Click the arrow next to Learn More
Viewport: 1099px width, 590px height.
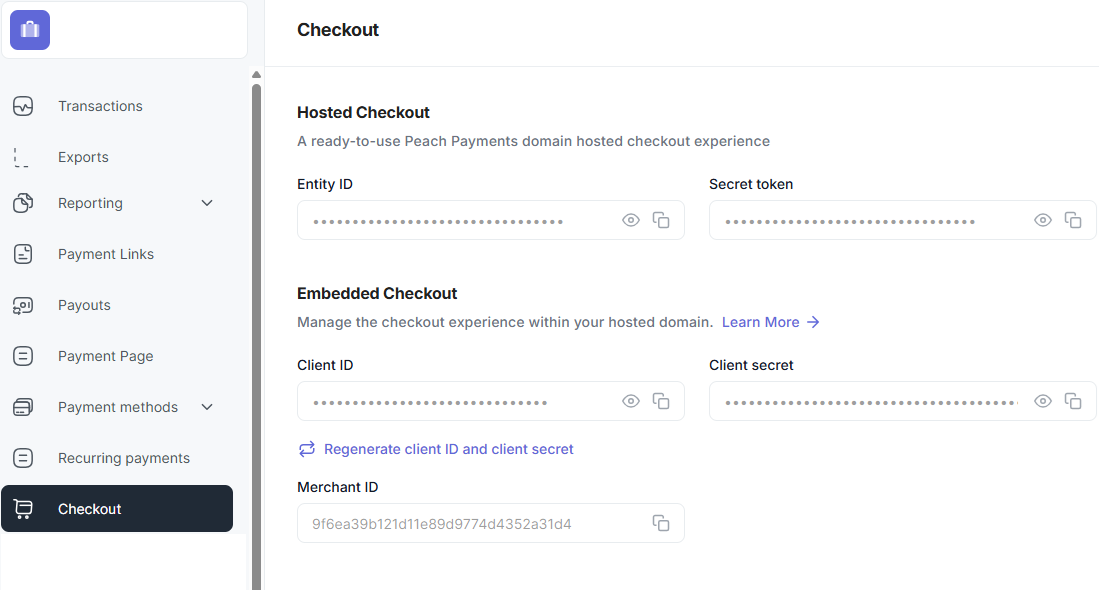813,322
